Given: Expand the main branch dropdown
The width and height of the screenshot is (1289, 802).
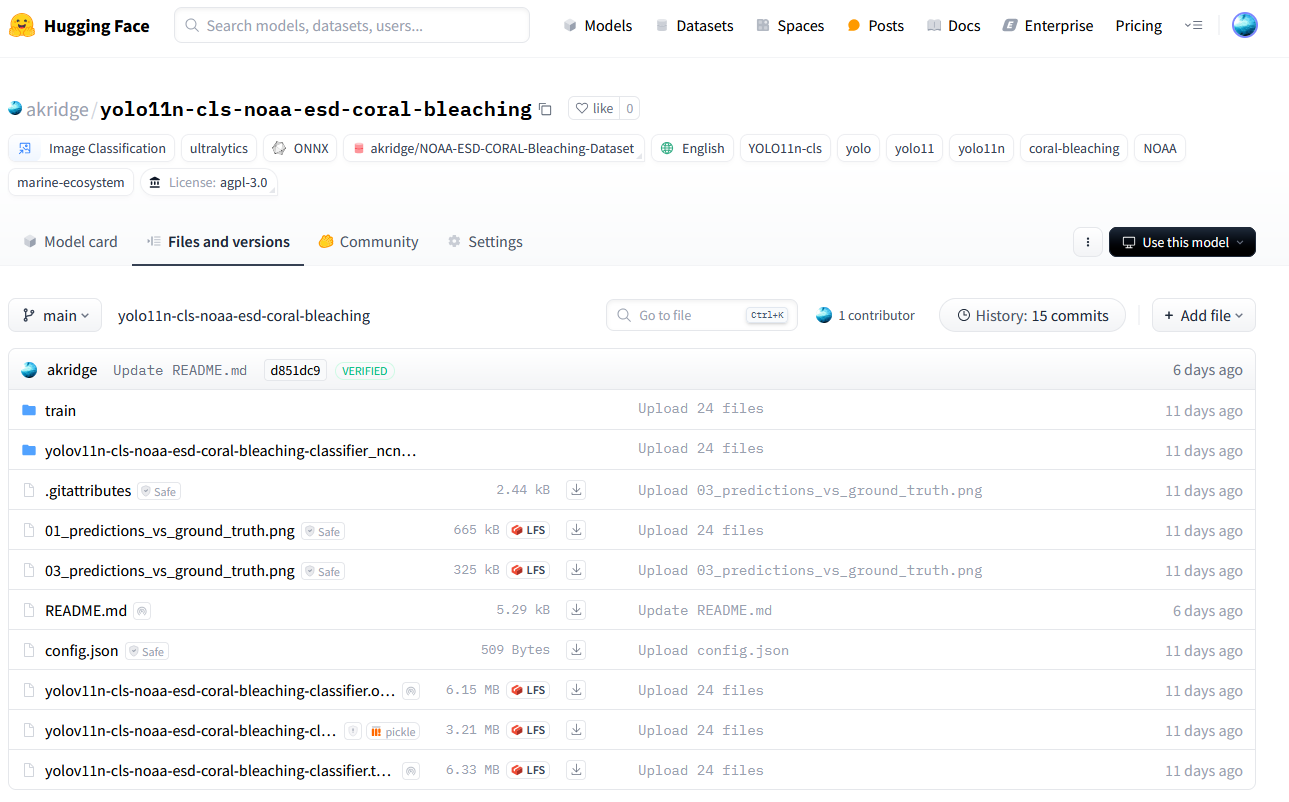Looking at the screenshot, I should (x=55, y=315).
